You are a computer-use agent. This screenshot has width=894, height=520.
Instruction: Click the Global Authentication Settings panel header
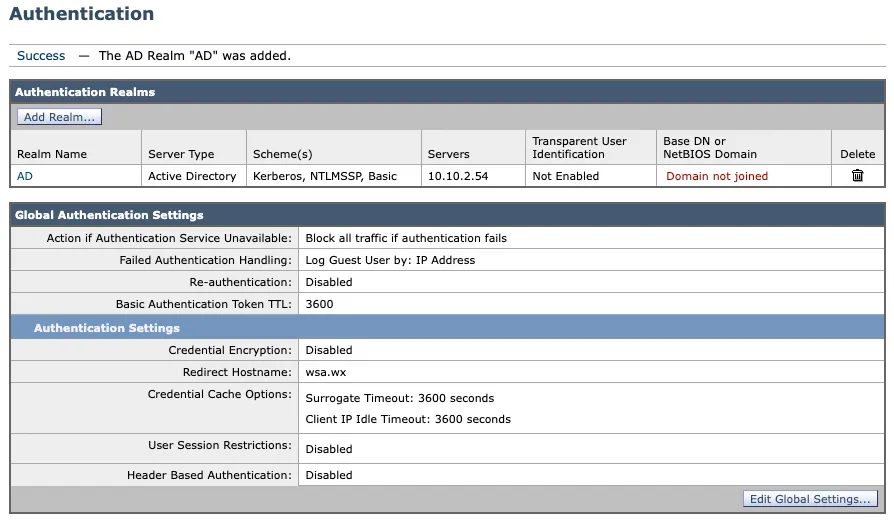109,215
